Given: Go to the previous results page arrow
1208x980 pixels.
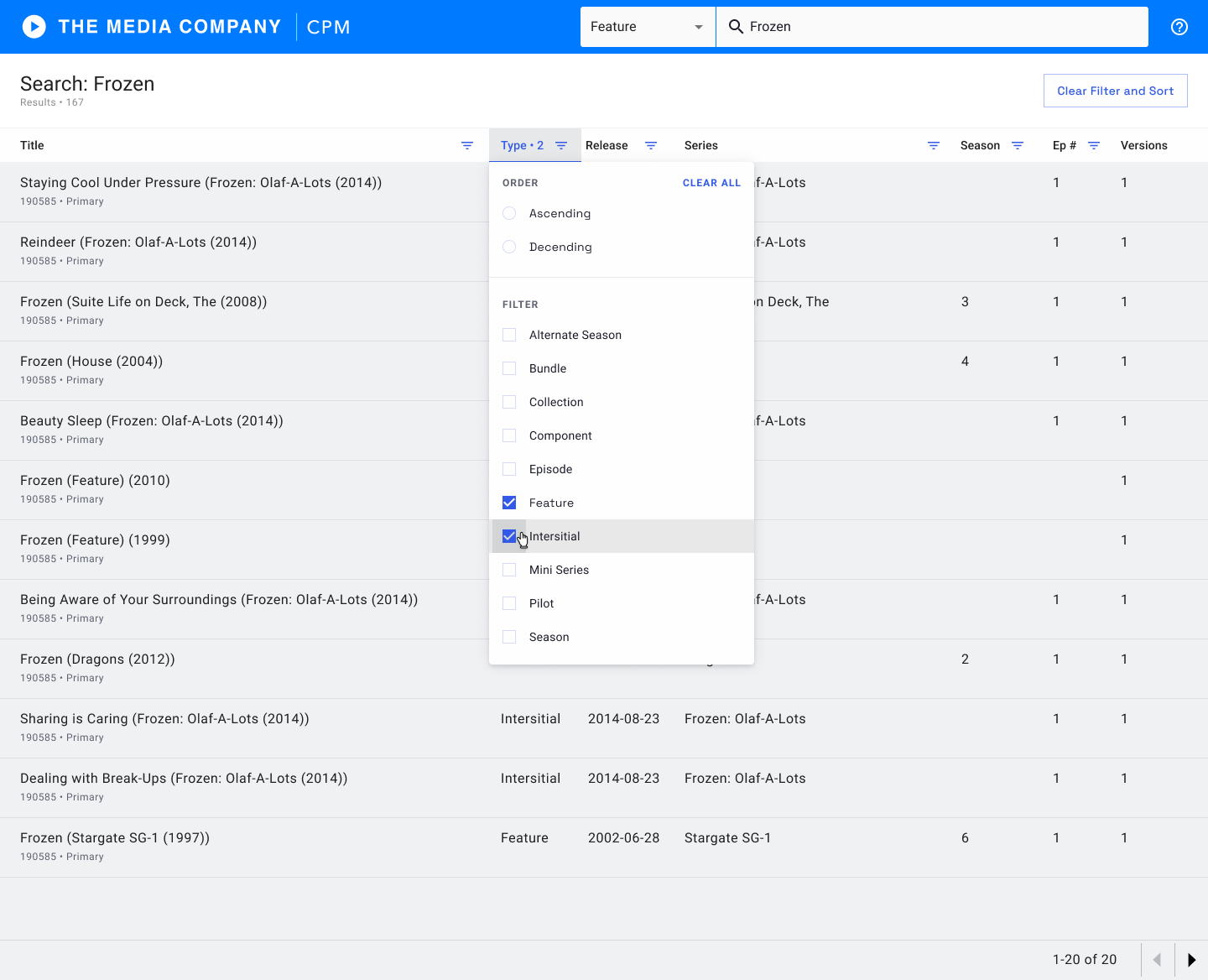Looking at the screenshot, I should (1158, 960).
